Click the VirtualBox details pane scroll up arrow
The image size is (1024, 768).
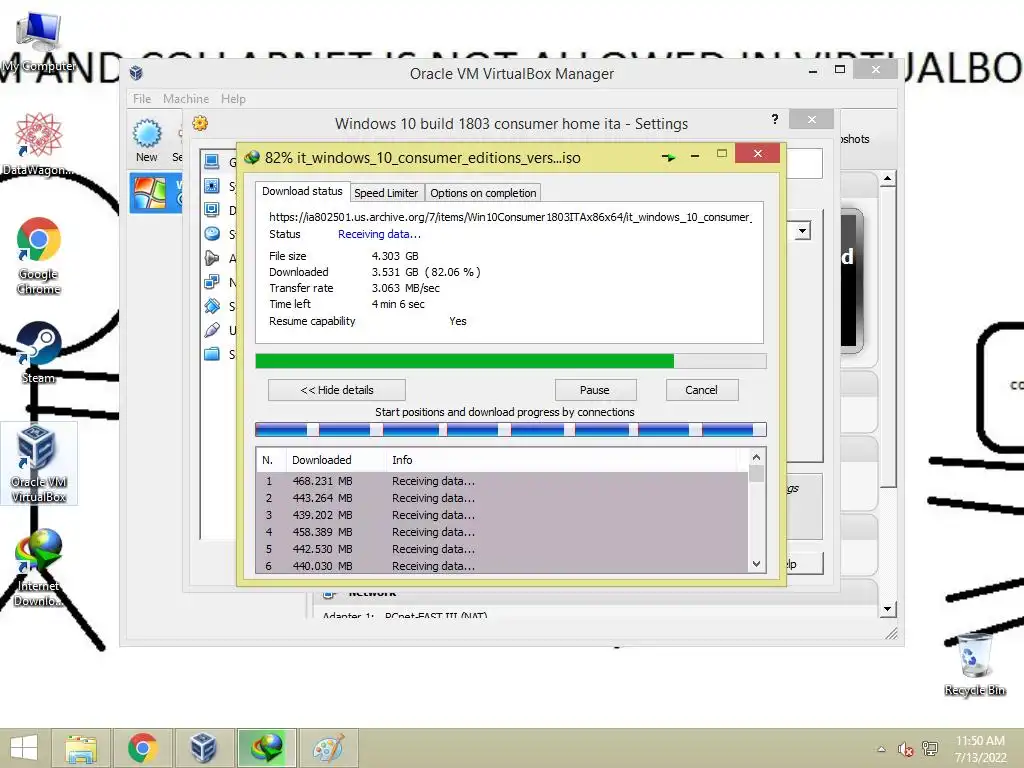tap(888, 178)
